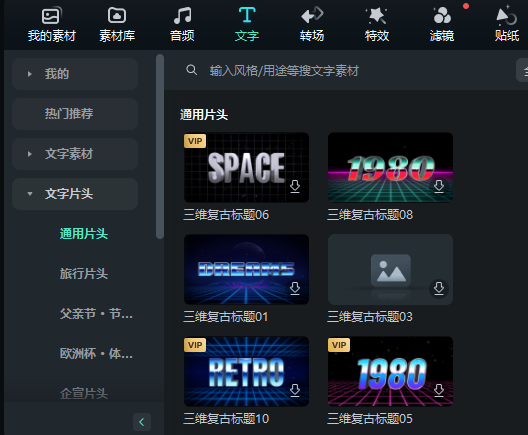The image size is (528, 435).
Task: Select 企宣片头 subcategory
Action: [x=84, y=393]
